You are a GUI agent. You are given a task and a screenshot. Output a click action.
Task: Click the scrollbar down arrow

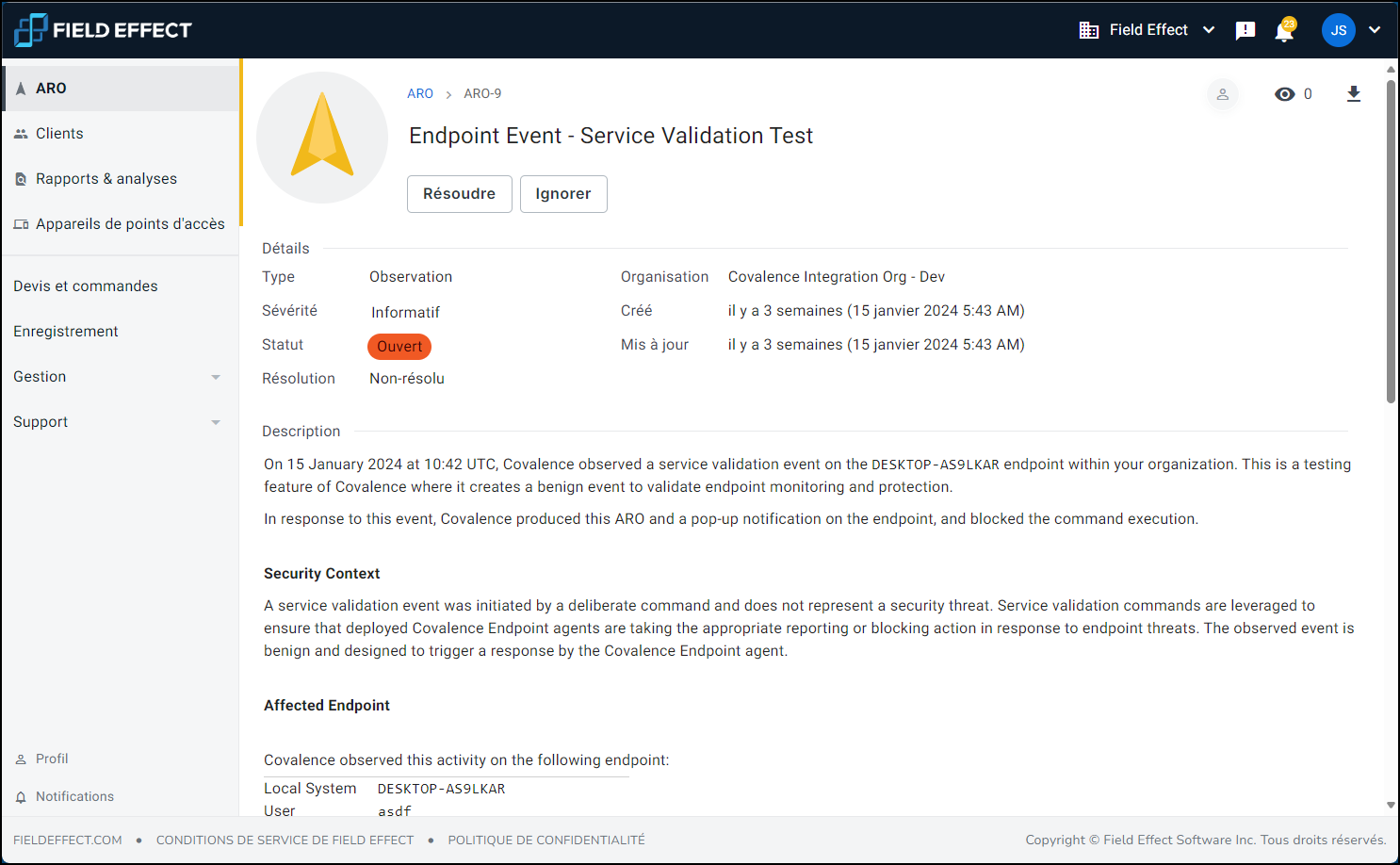[1391, 806]
